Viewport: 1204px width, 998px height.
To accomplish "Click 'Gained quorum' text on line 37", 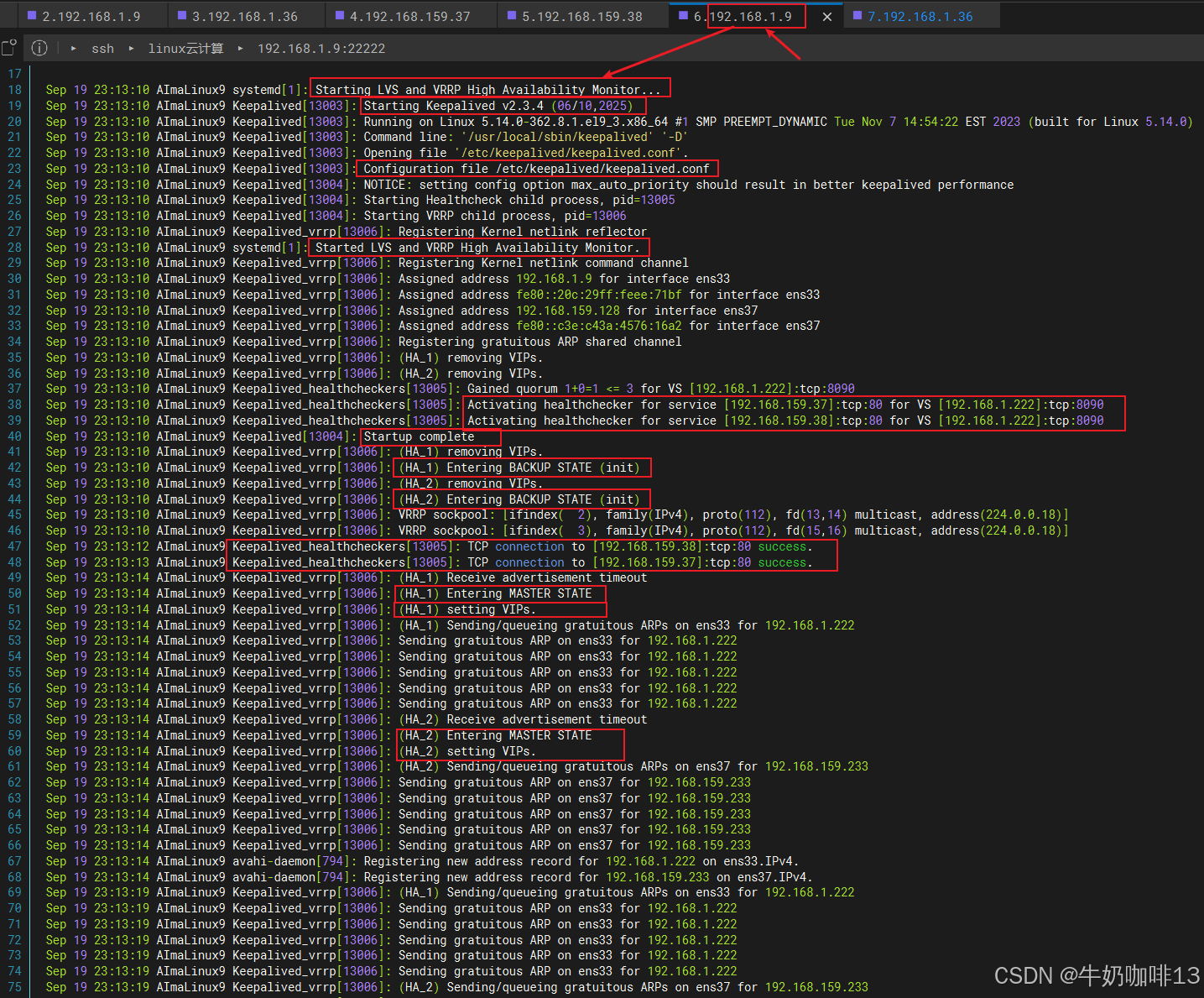I will click(513, 389).
